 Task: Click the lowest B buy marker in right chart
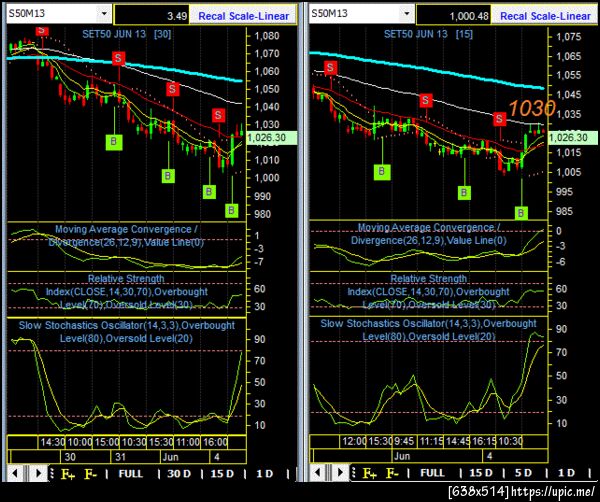pos(520,212)
